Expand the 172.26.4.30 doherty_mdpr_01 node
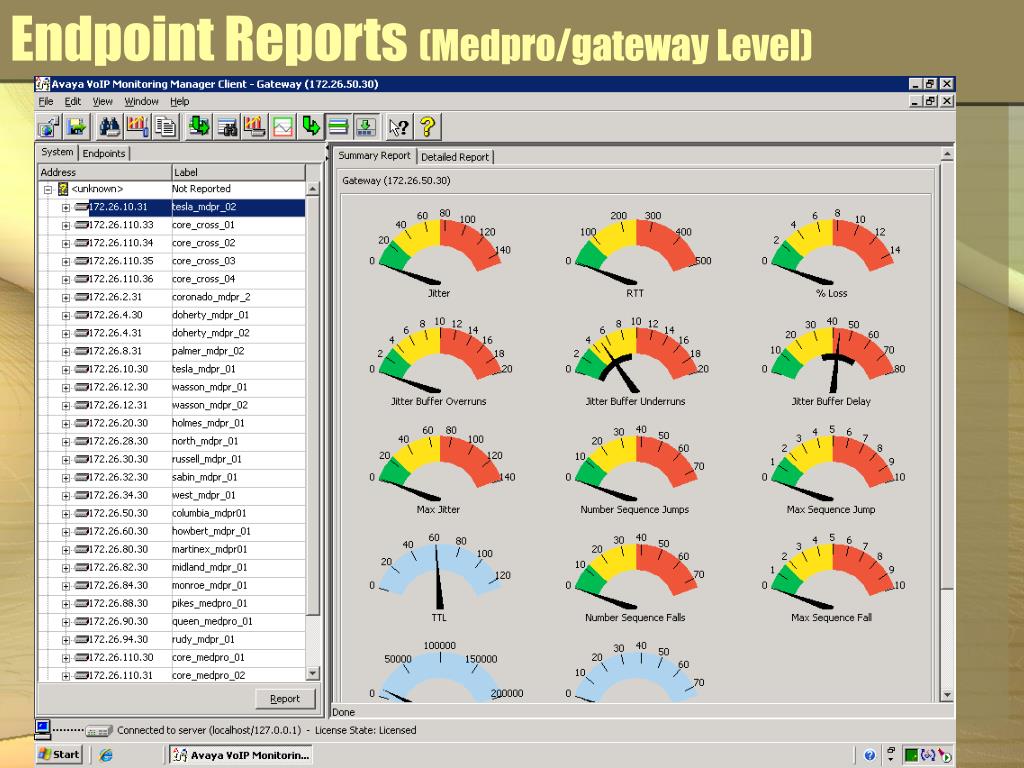 [x=66, y=315]
